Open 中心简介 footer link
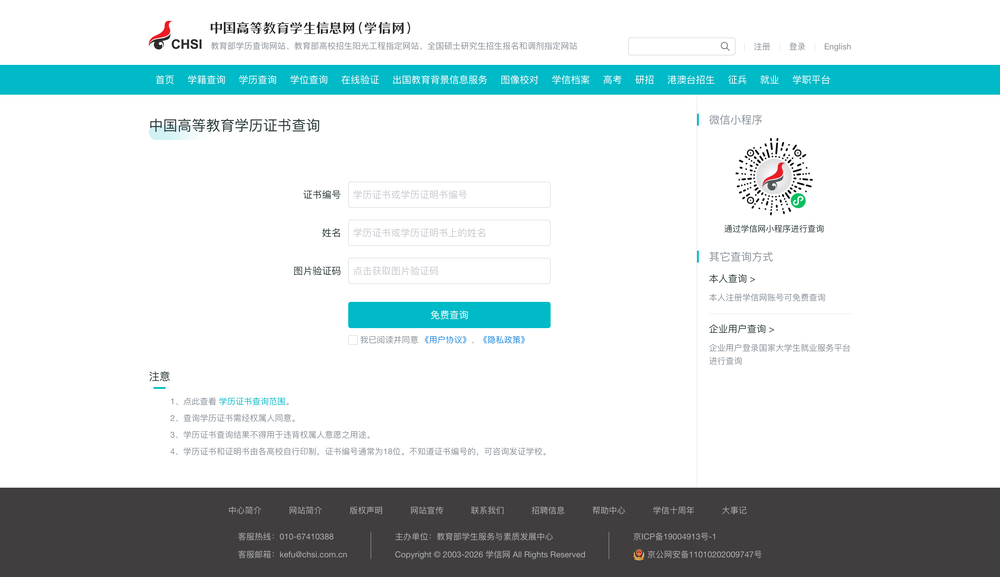This screenshot has width=1000, height=577. tap(245, 511)
